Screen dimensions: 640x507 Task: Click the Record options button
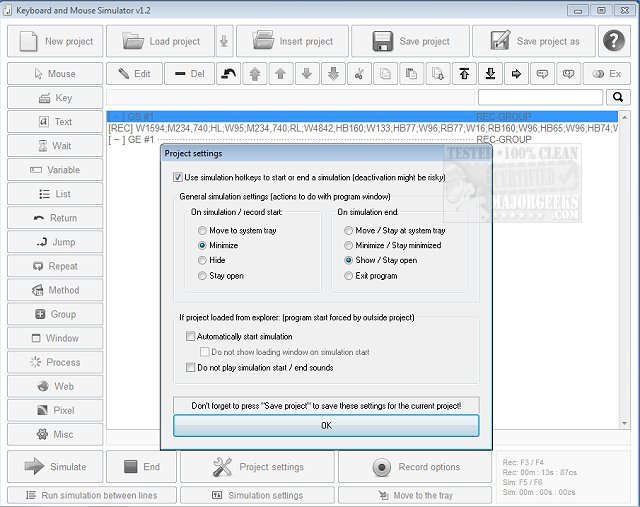coord(417,467)
